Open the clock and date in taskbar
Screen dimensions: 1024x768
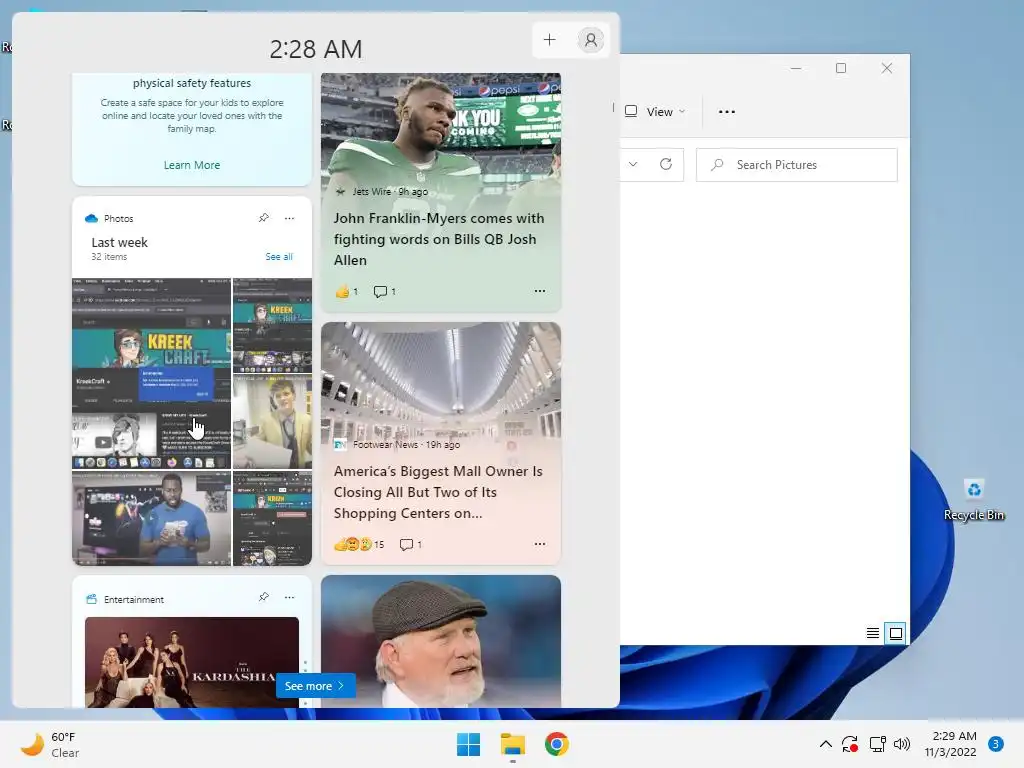(x=950, y=744)
